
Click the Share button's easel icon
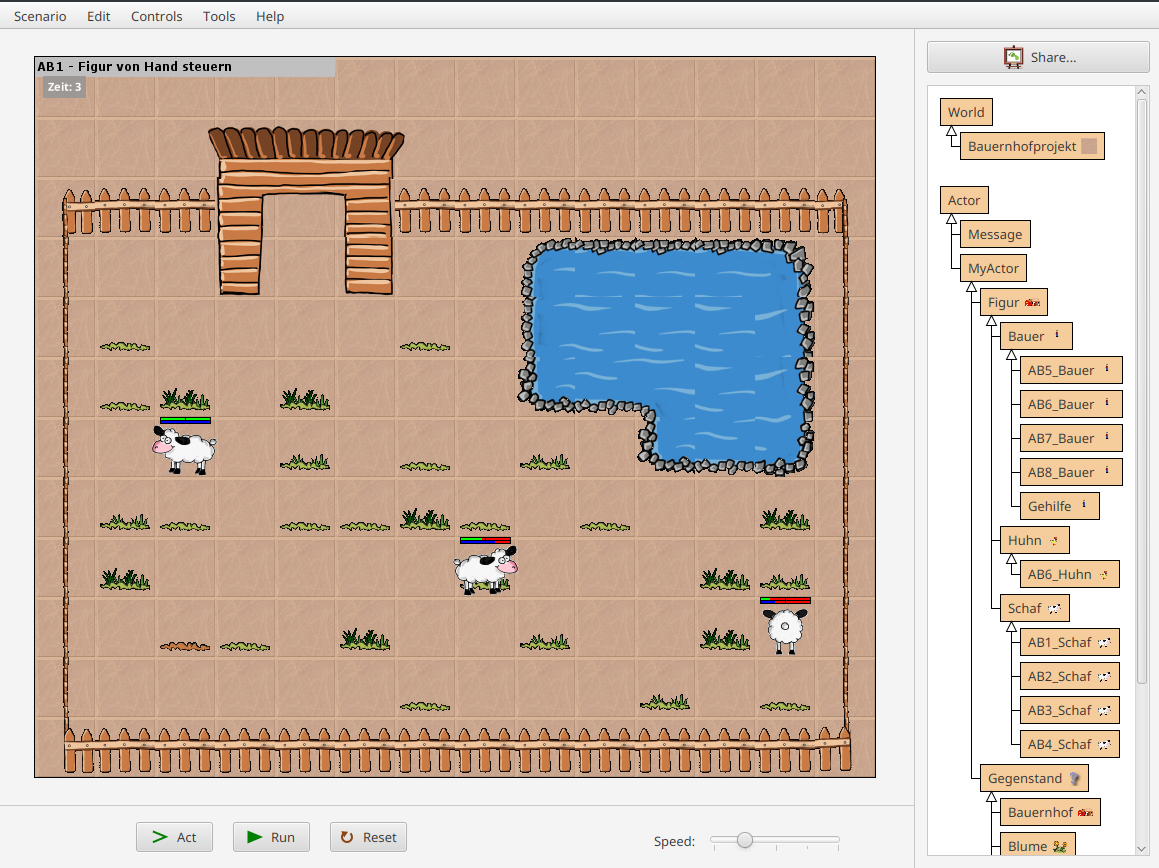point(1013,57)
